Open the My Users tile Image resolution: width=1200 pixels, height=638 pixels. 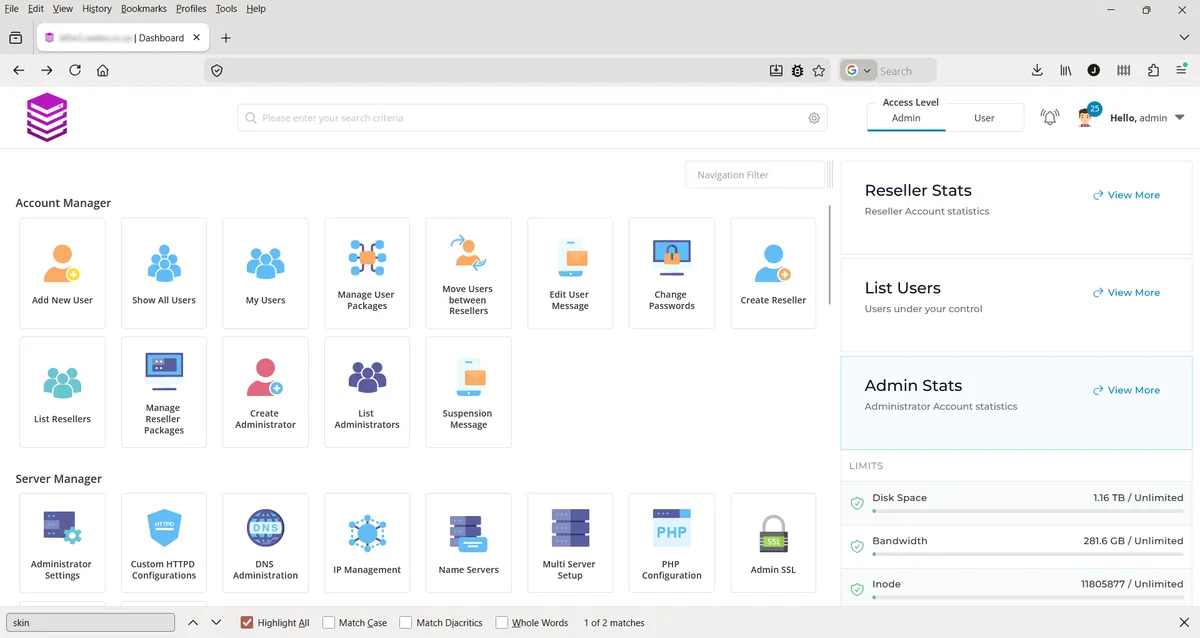click(x=266, y=274)
